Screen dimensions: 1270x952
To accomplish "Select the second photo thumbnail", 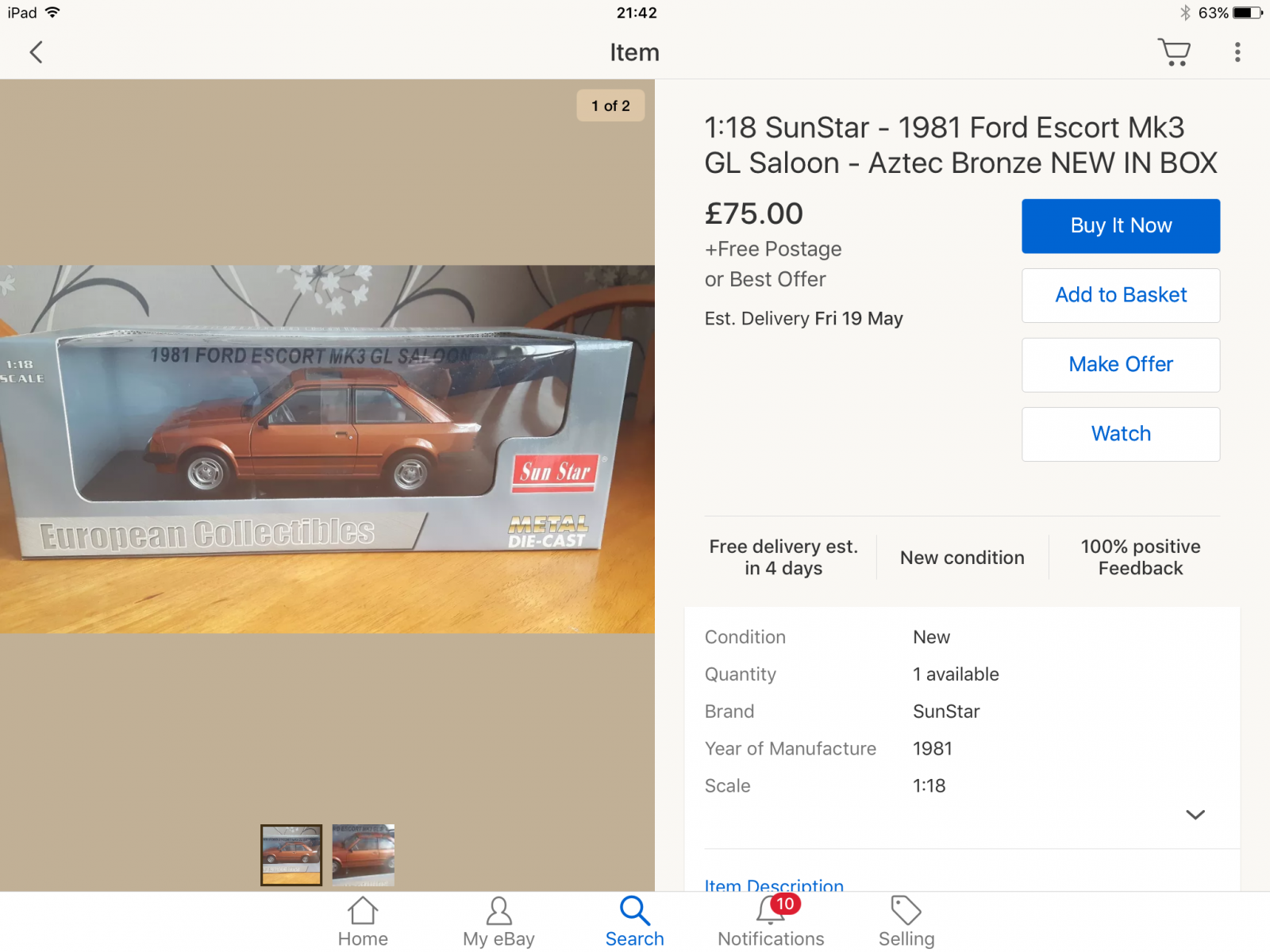I will coord(363,855).
